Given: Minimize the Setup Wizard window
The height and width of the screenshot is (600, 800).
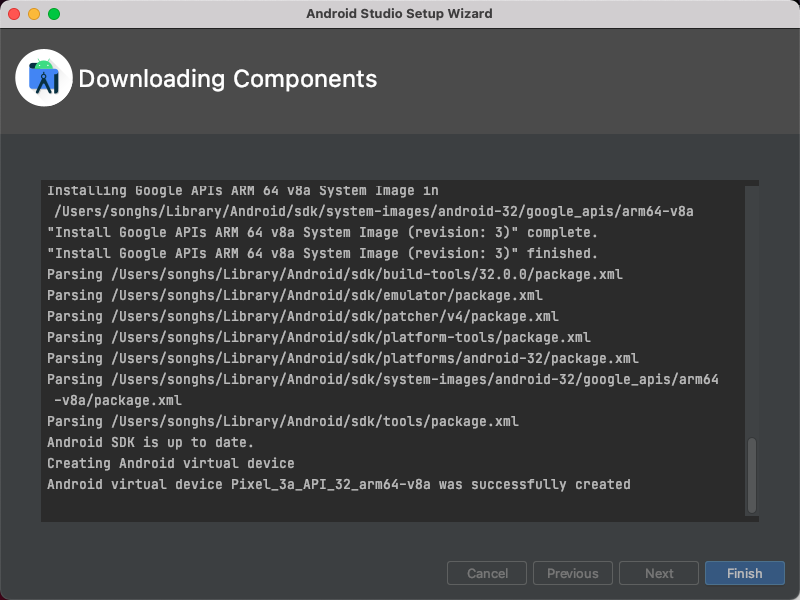Looking at the screenshot, I should click(x=34, y=14).
